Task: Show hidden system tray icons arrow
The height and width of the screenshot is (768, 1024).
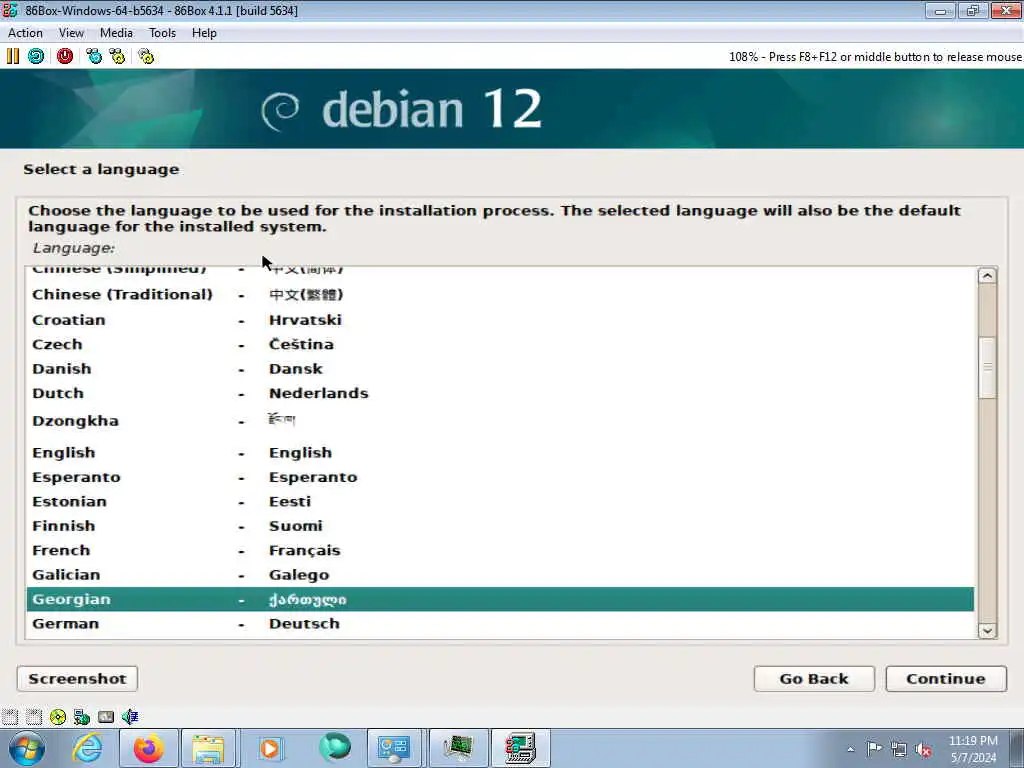Action: click(850, 749)
